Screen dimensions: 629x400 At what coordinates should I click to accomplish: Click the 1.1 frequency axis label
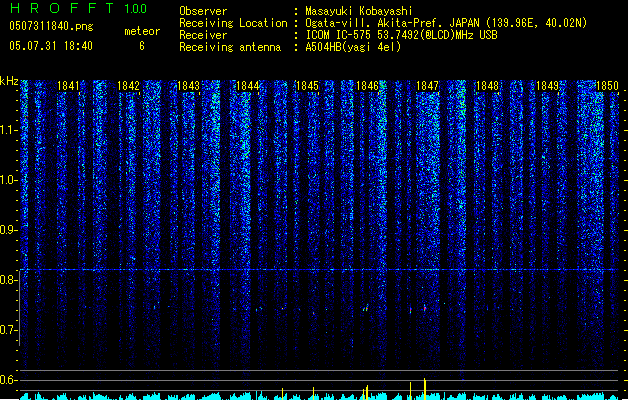pyautogui.click(x=8, y=130)
